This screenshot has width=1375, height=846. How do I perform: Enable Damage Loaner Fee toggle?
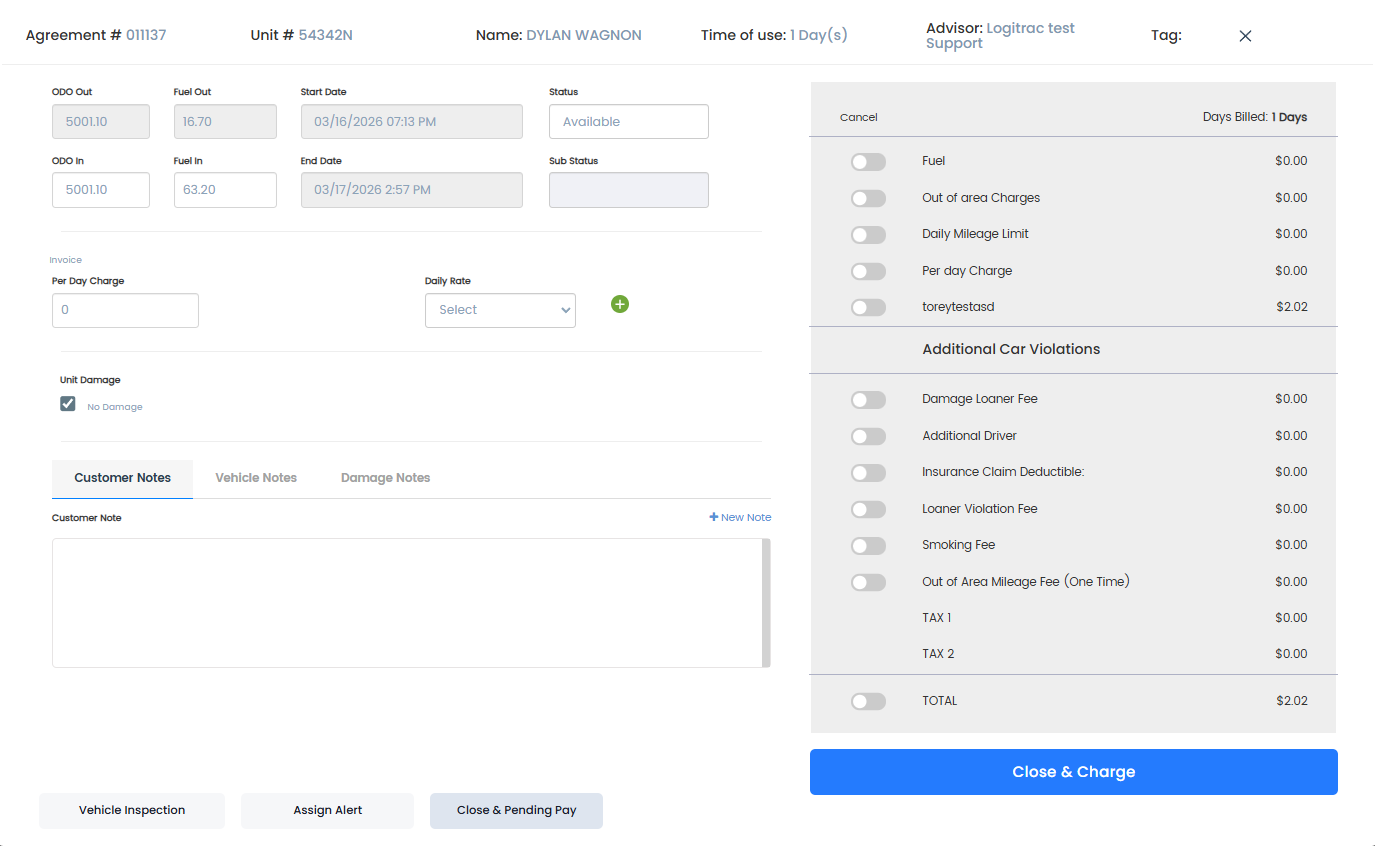click(x=868, y=400)
